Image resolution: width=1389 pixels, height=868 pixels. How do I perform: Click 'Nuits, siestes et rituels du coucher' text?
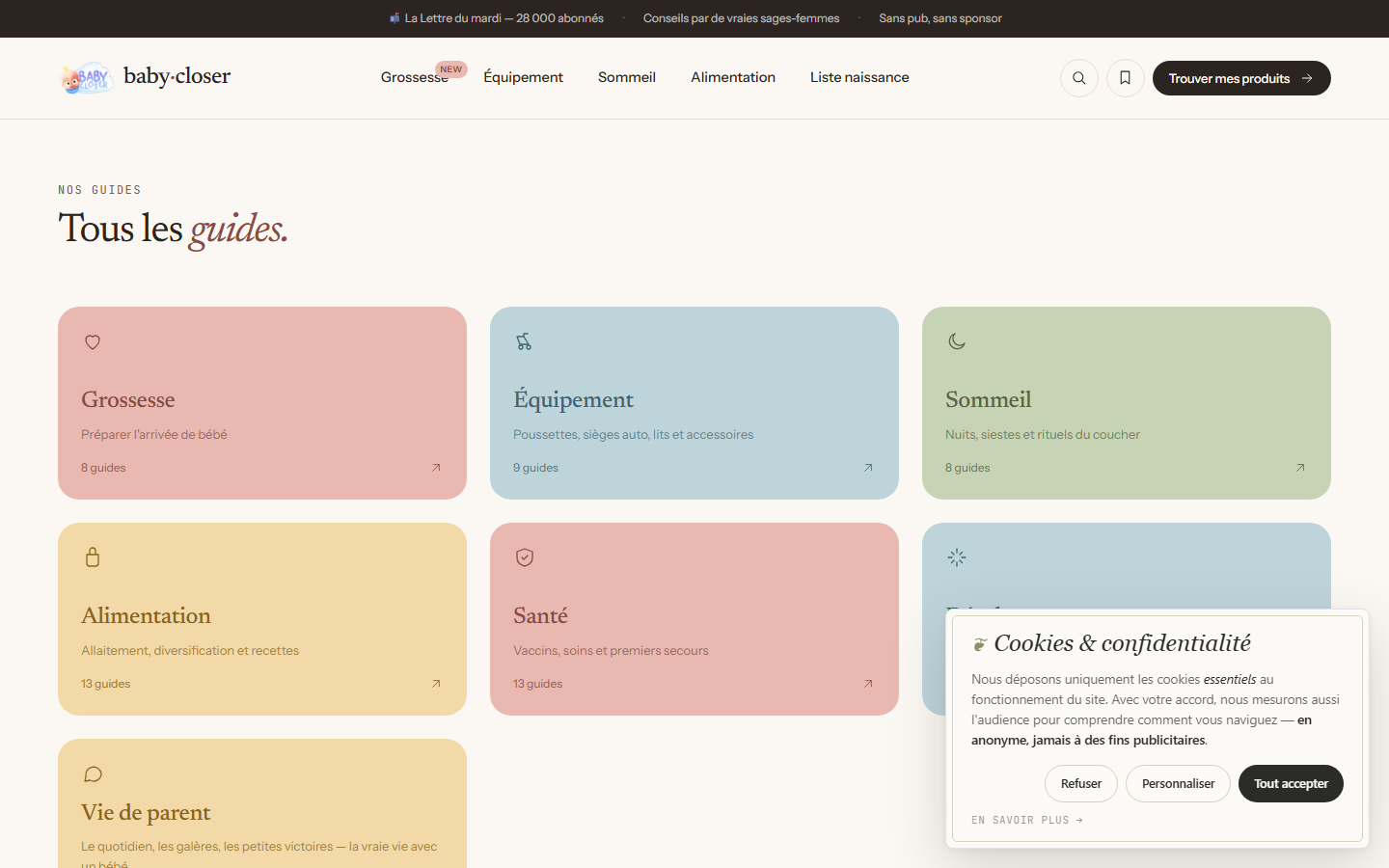1043,435
